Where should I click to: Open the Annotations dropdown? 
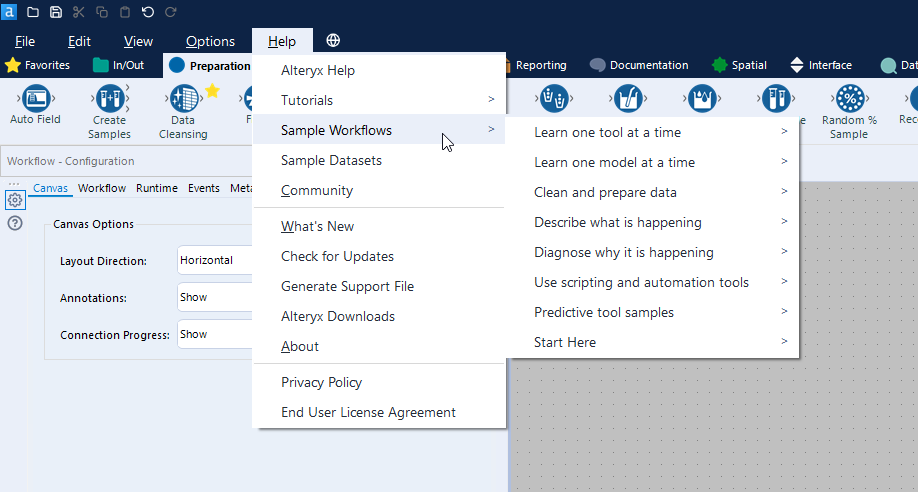(x=214, y=298)
